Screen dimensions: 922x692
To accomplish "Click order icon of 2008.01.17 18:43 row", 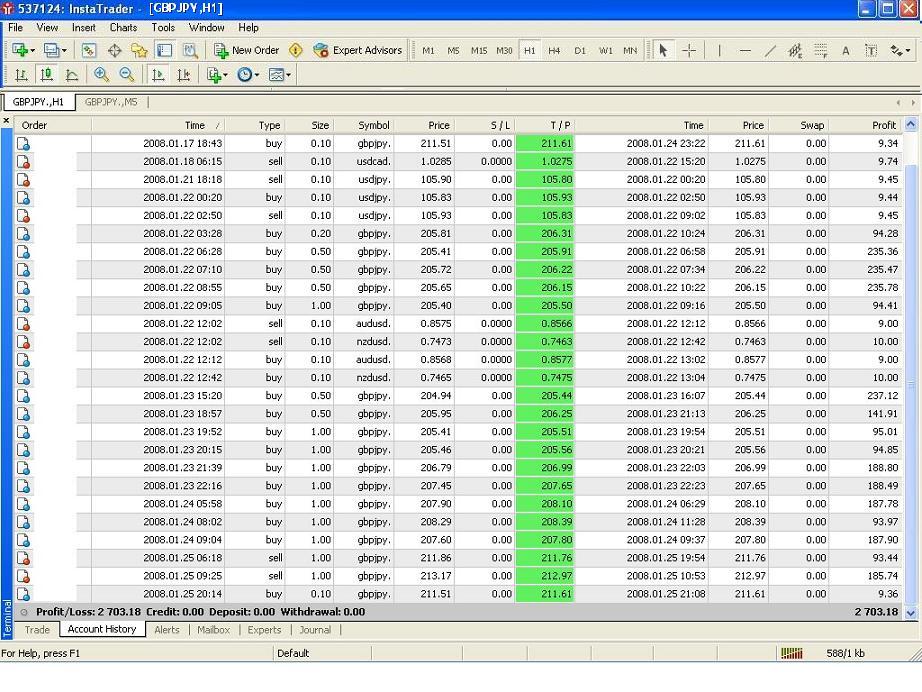I will pos(24,143).
